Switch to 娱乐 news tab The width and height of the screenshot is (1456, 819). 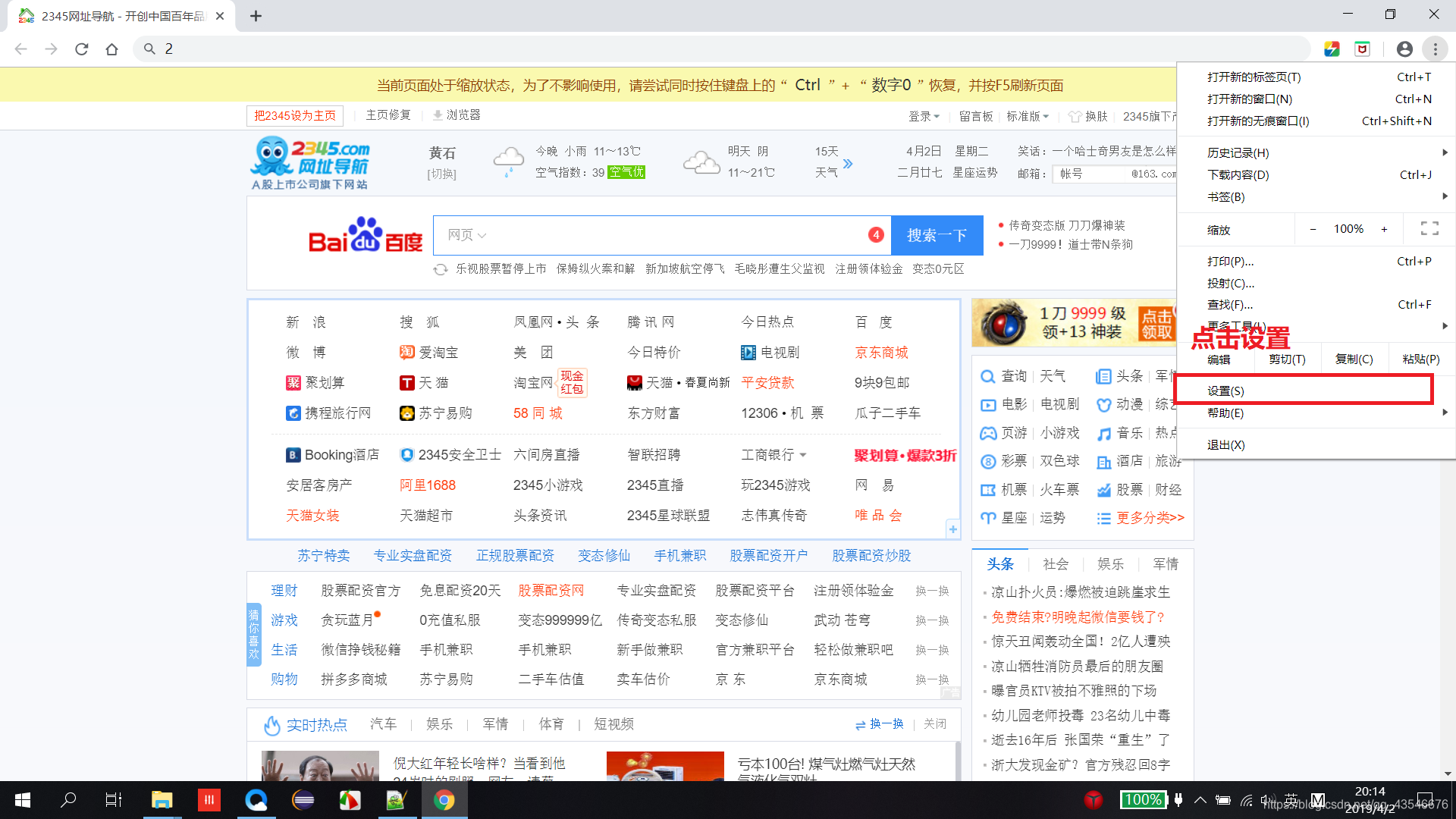point(1110,564)
